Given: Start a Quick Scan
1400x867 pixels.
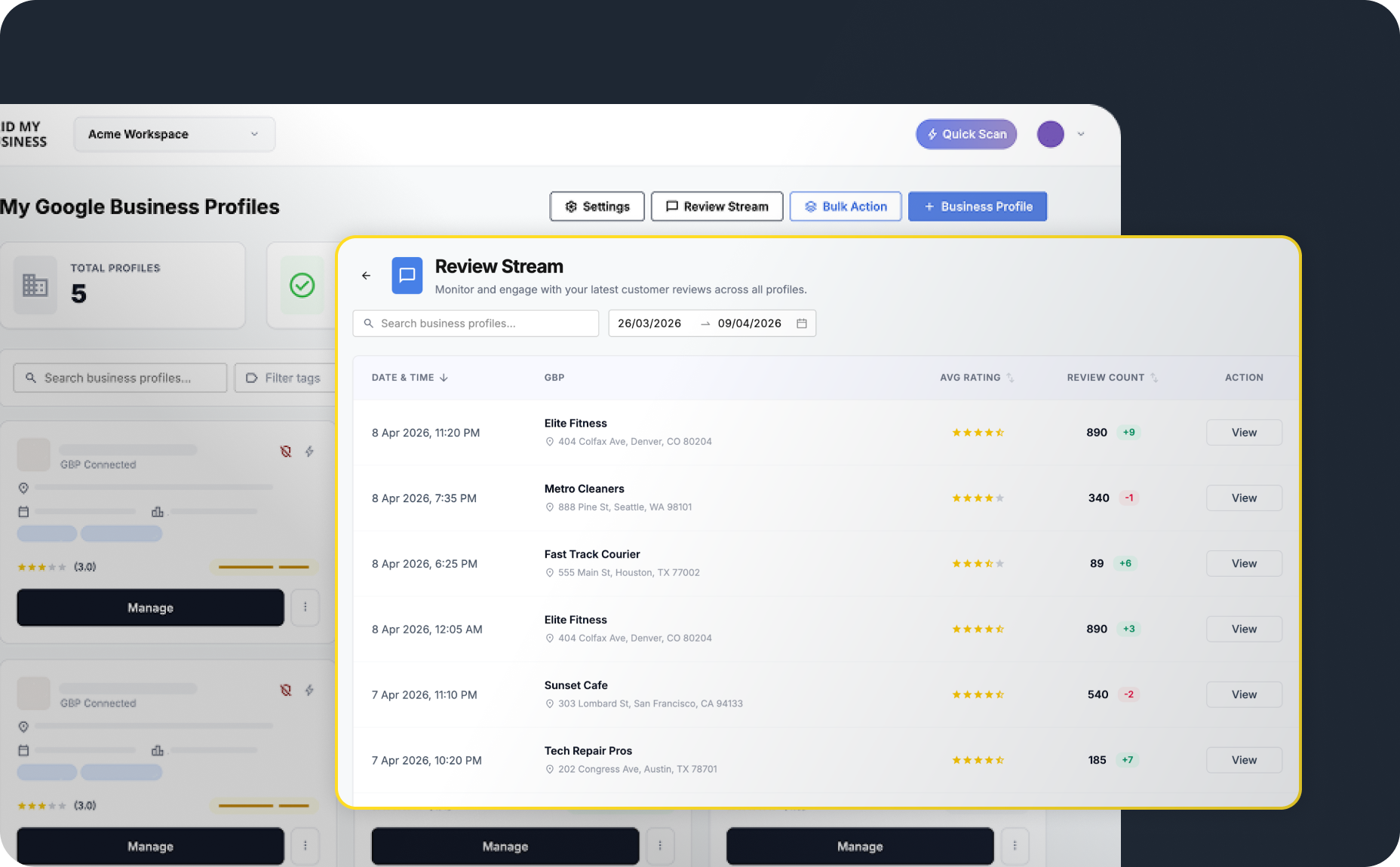Looking at the screenshot, I should coord(966,134).
